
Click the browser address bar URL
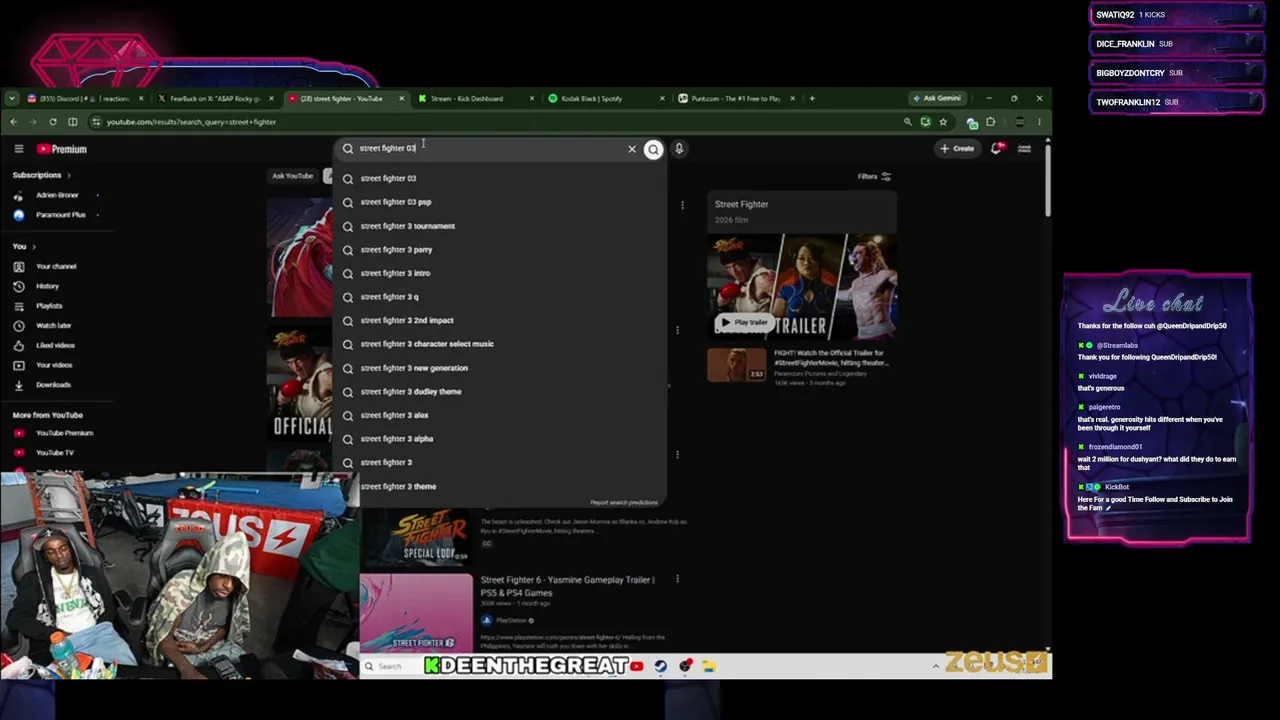[x=192, y=122]
